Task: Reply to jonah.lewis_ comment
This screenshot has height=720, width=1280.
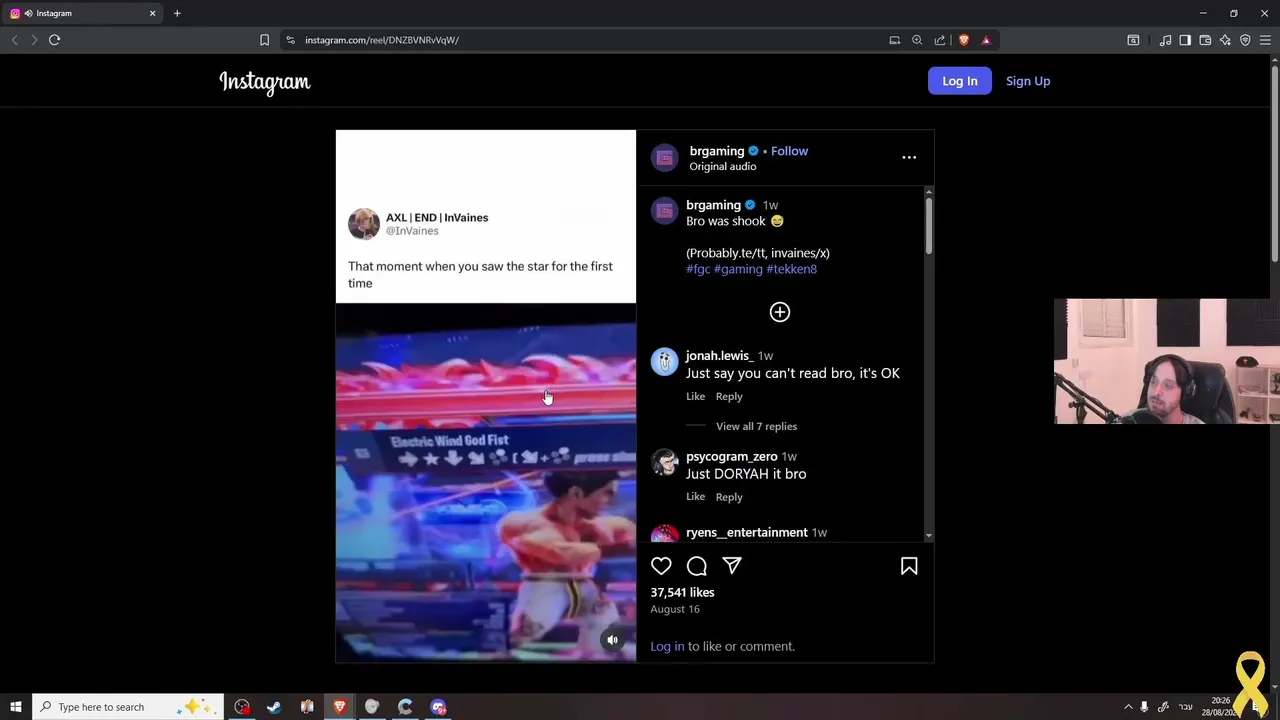Action: pyautogui.click(x=729, y=397)
